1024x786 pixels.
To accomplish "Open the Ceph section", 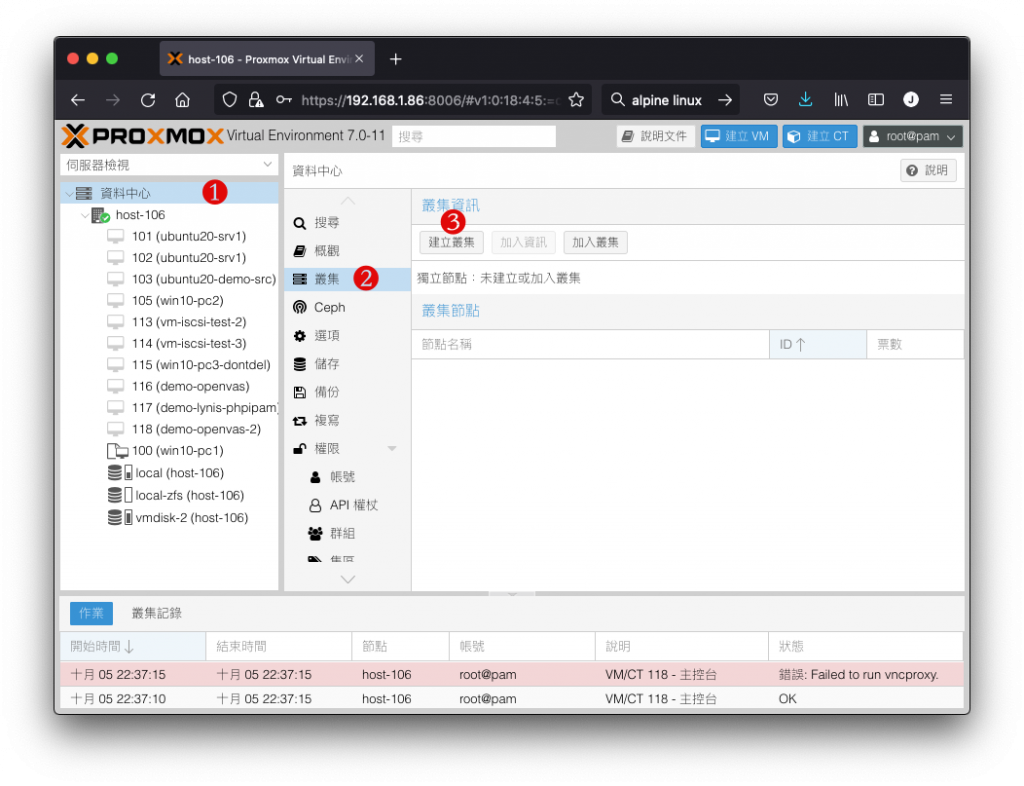I will click(x=347, y=307).
